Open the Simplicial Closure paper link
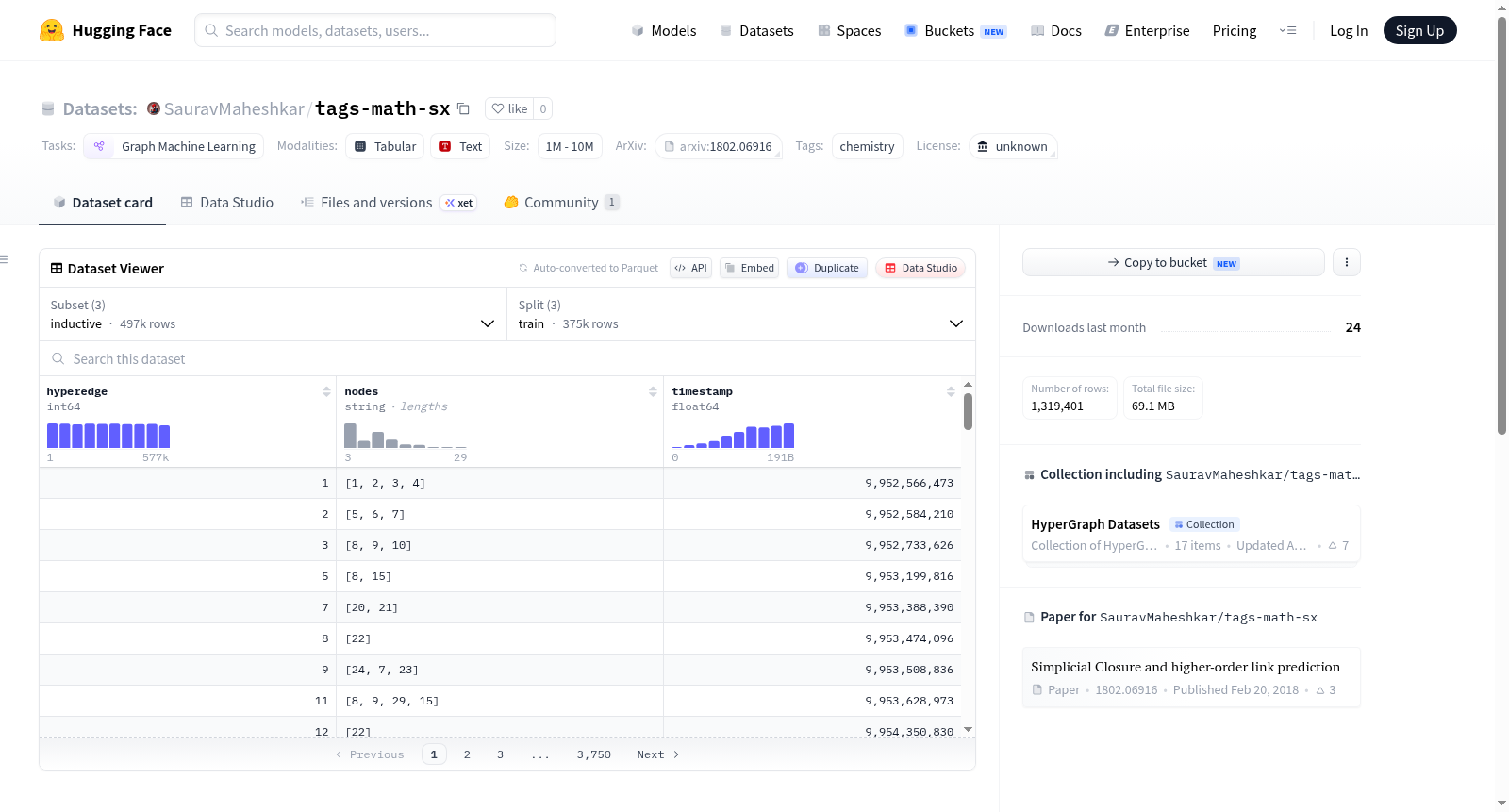This screenshot has height=812, width=1509. [x=1190, y=677]
